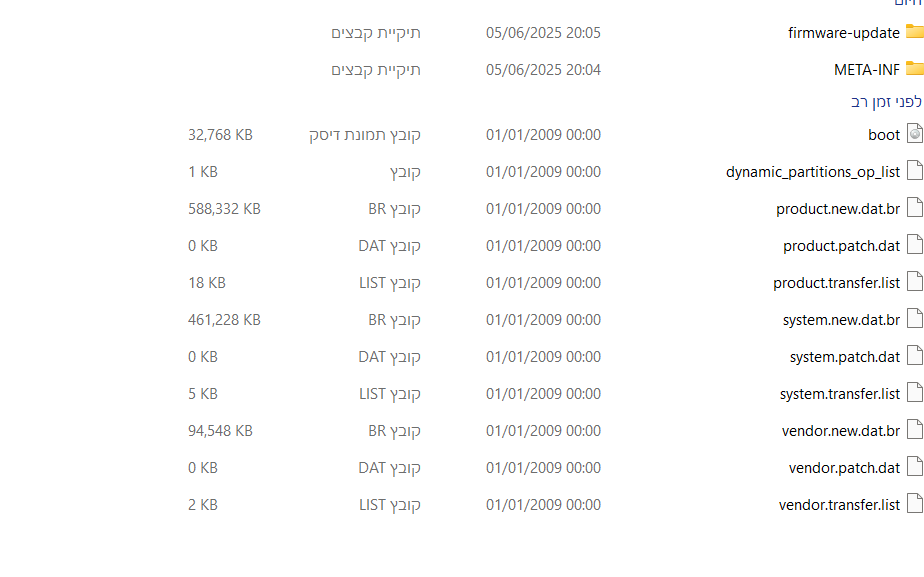Select the dynamic_partitions_op_list file icon
The height and width of the screenshot is (577, 924).
[x=915, y=171]
